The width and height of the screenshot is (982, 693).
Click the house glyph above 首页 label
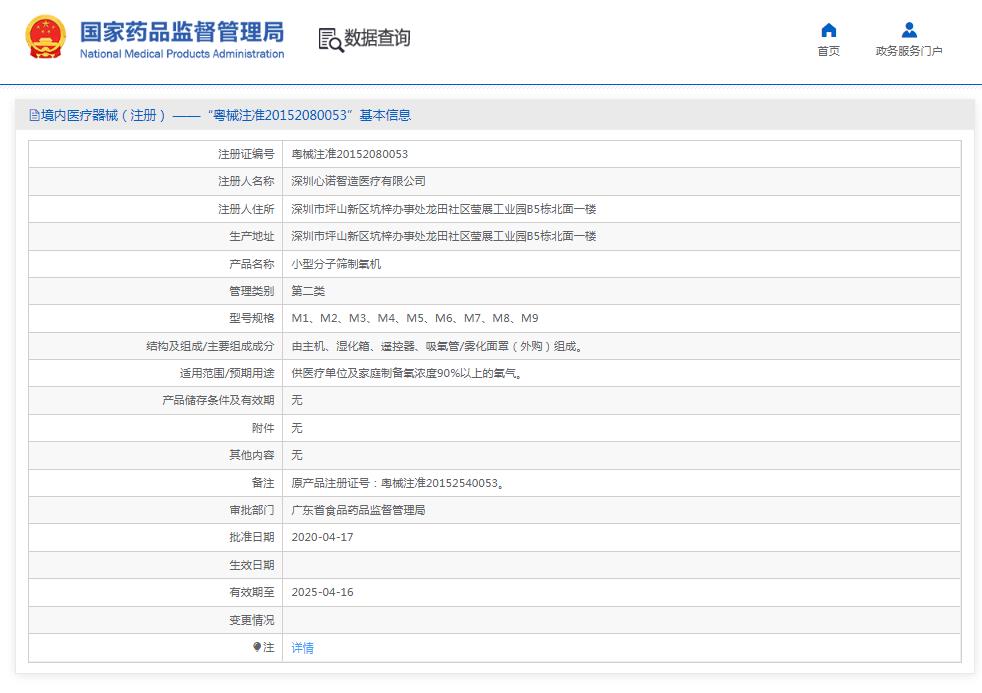pyautogui.click(x=827, y=32)
